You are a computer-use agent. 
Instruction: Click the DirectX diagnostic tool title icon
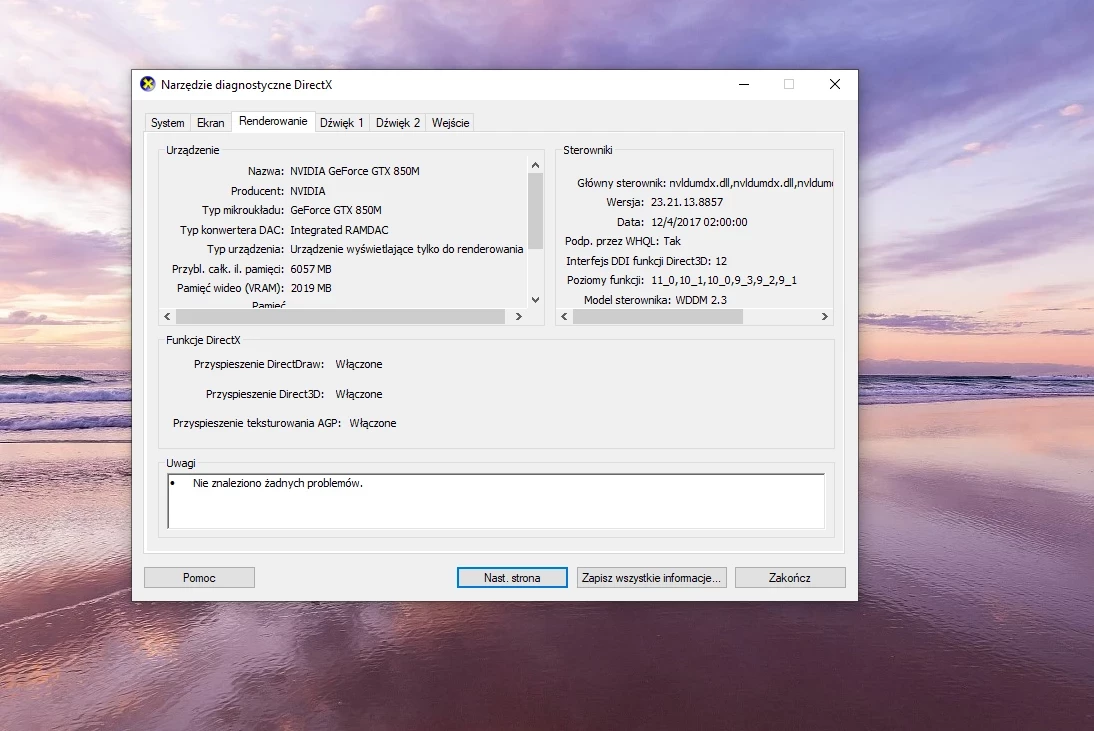pyautogui.click(x=147, y=84)
